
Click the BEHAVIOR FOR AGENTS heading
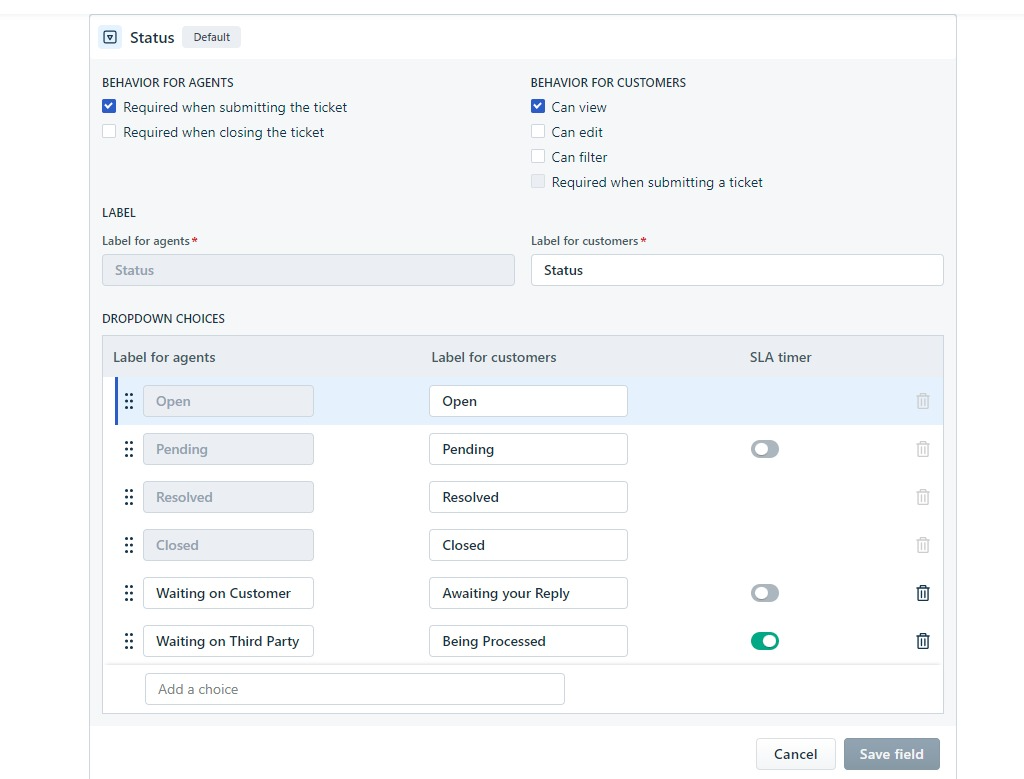[x=168, y=82]
